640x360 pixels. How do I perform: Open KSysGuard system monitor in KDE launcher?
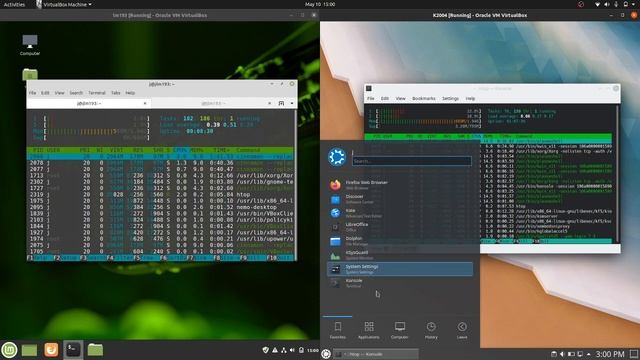click(400, 255)
